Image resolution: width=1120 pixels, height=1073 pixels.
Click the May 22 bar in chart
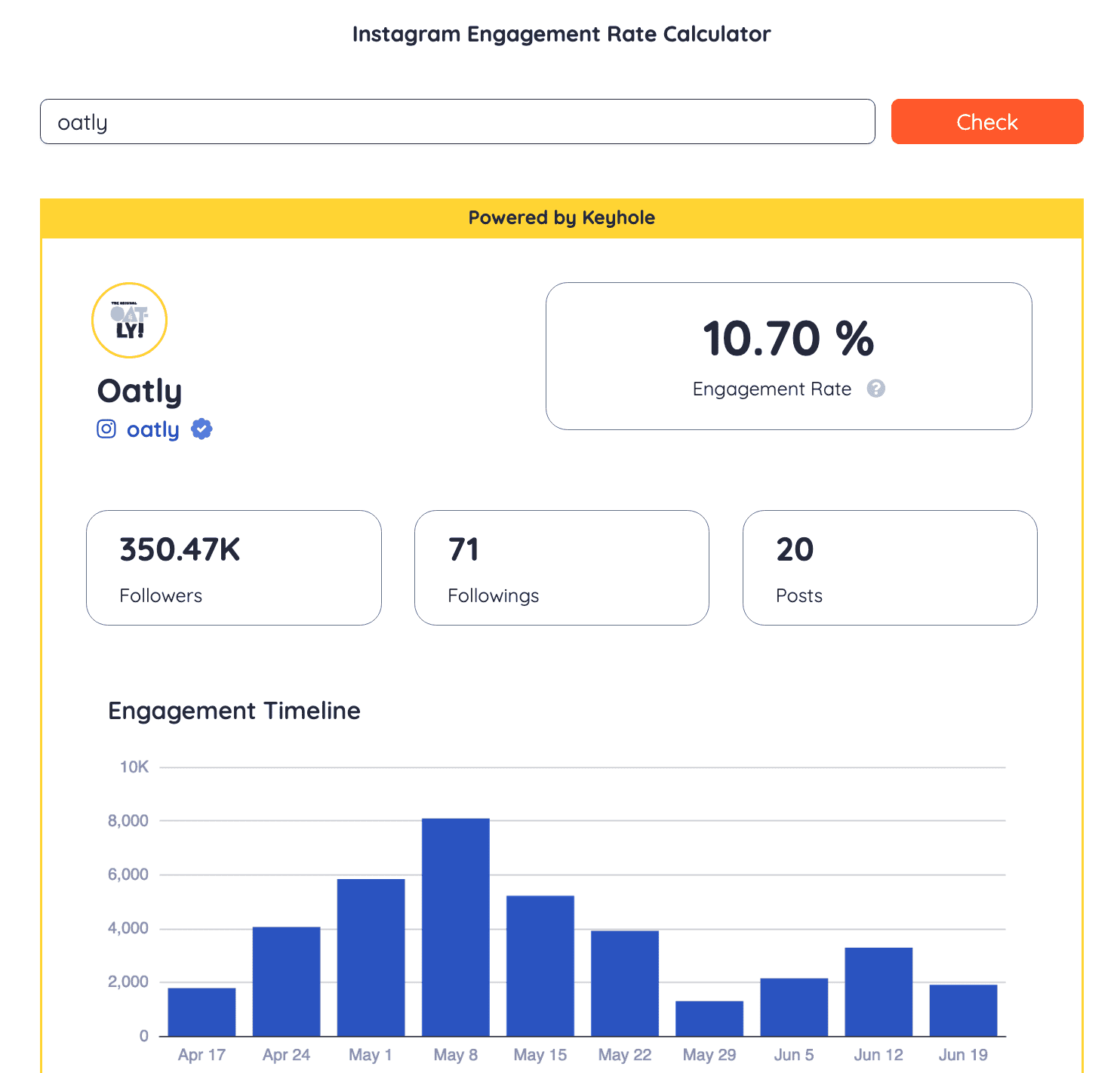(x=625, y=983)
